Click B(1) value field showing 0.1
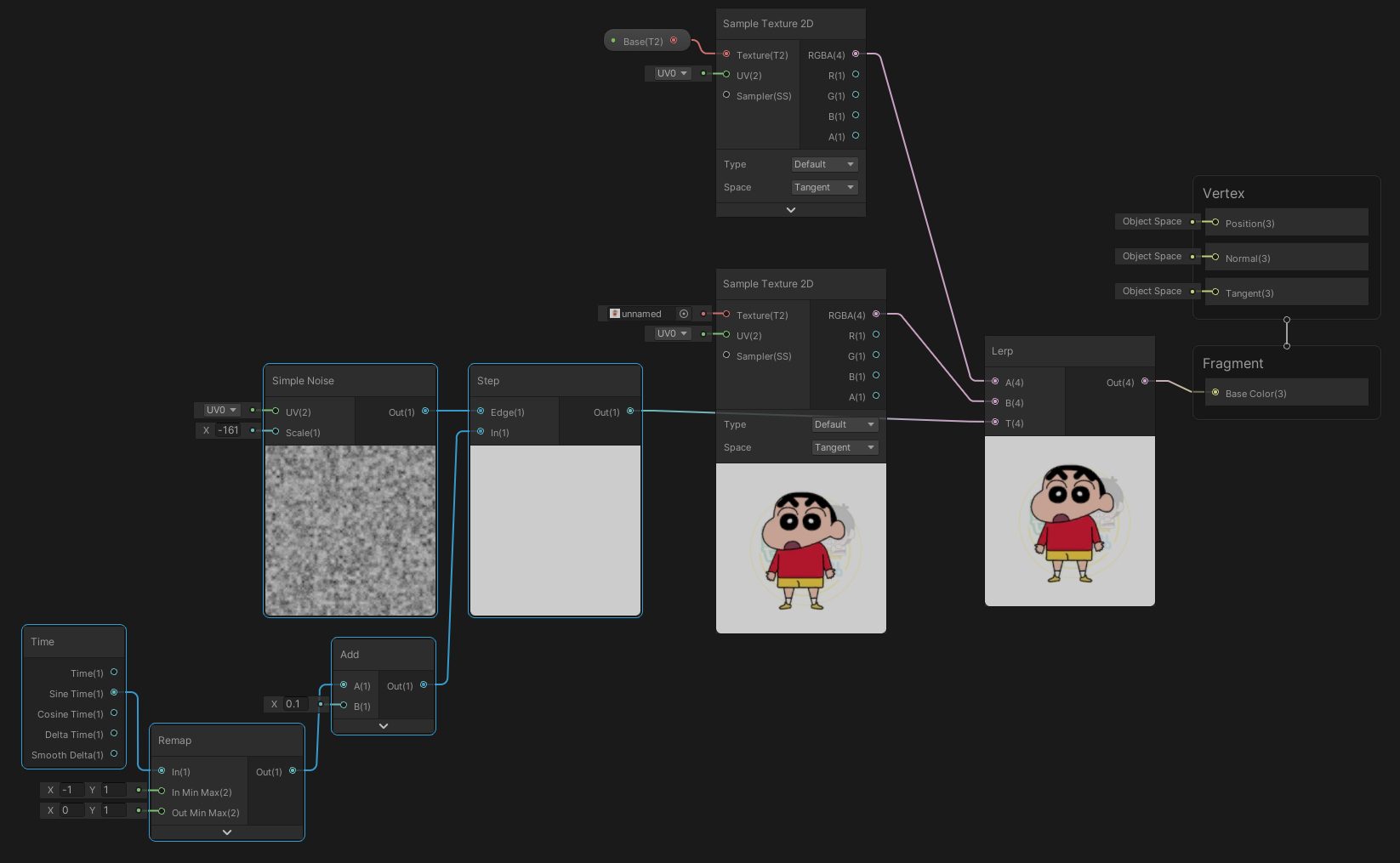Image resolution: width=1400 pixels, height=863 pixels. click(296, 704)
